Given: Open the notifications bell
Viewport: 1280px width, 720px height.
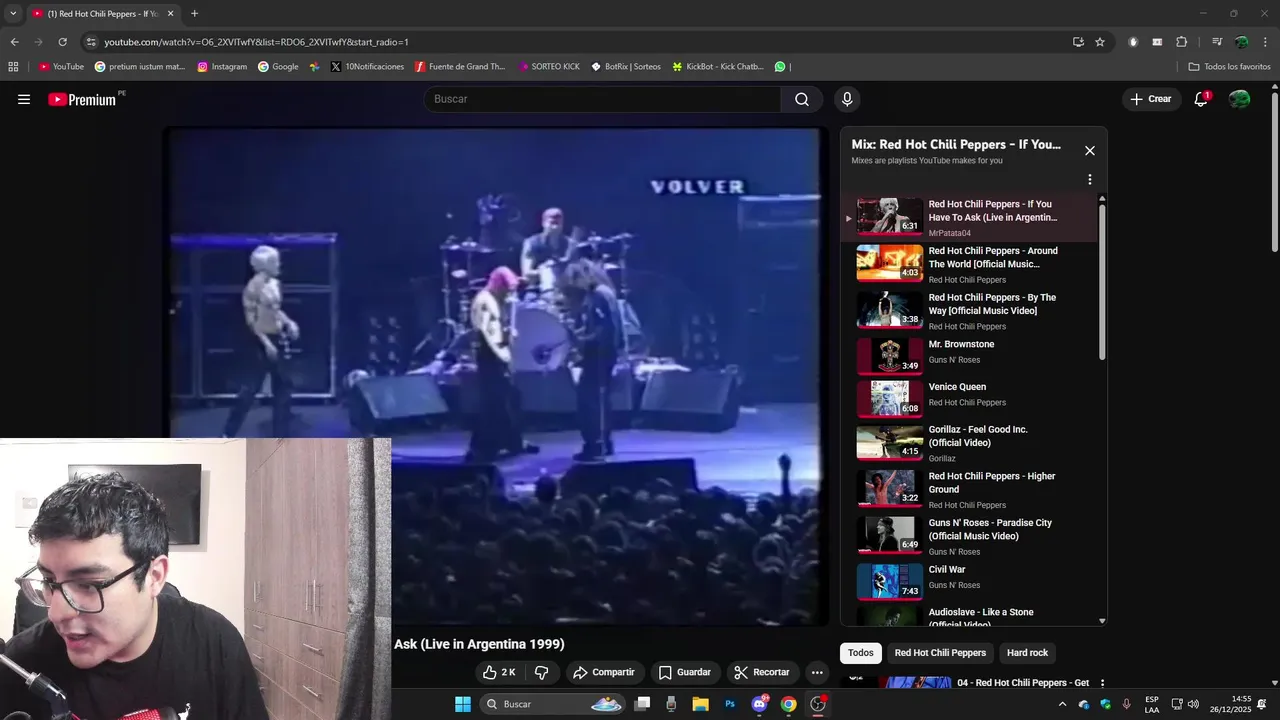Looking at the screenshot, I should (1201, 99).
